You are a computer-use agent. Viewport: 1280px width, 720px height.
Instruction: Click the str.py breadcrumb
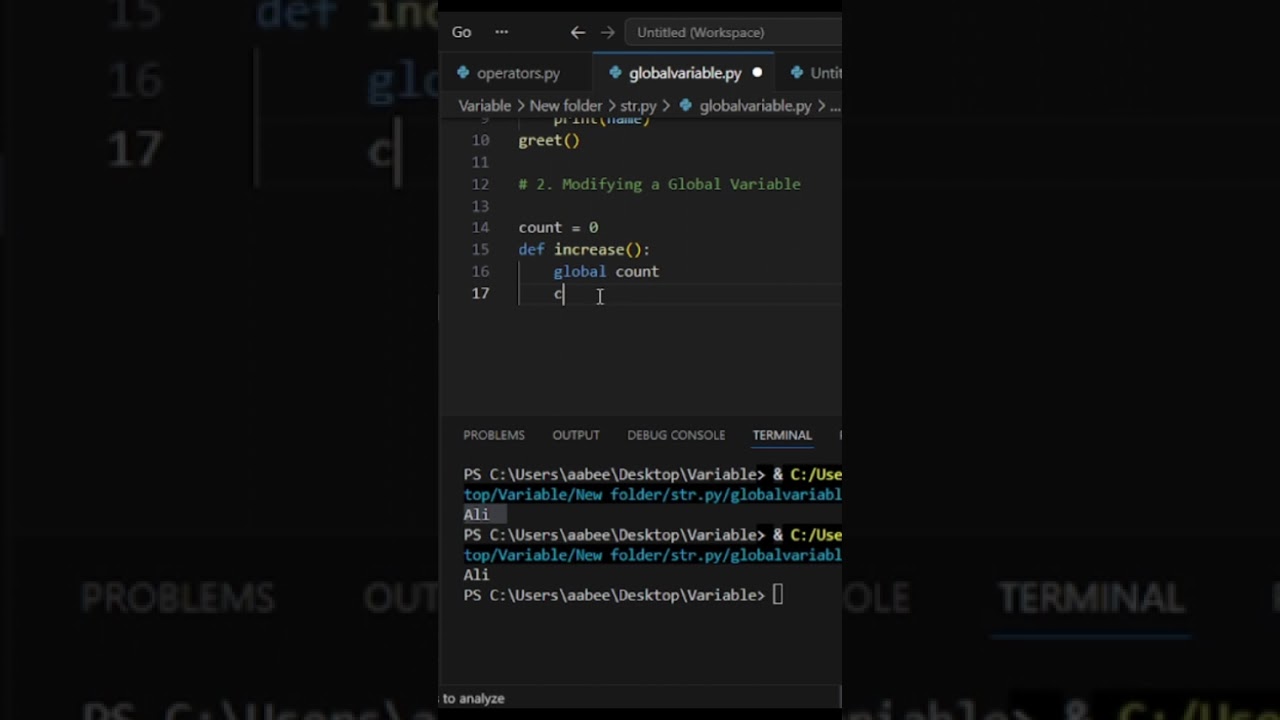(x=638, y=105)
